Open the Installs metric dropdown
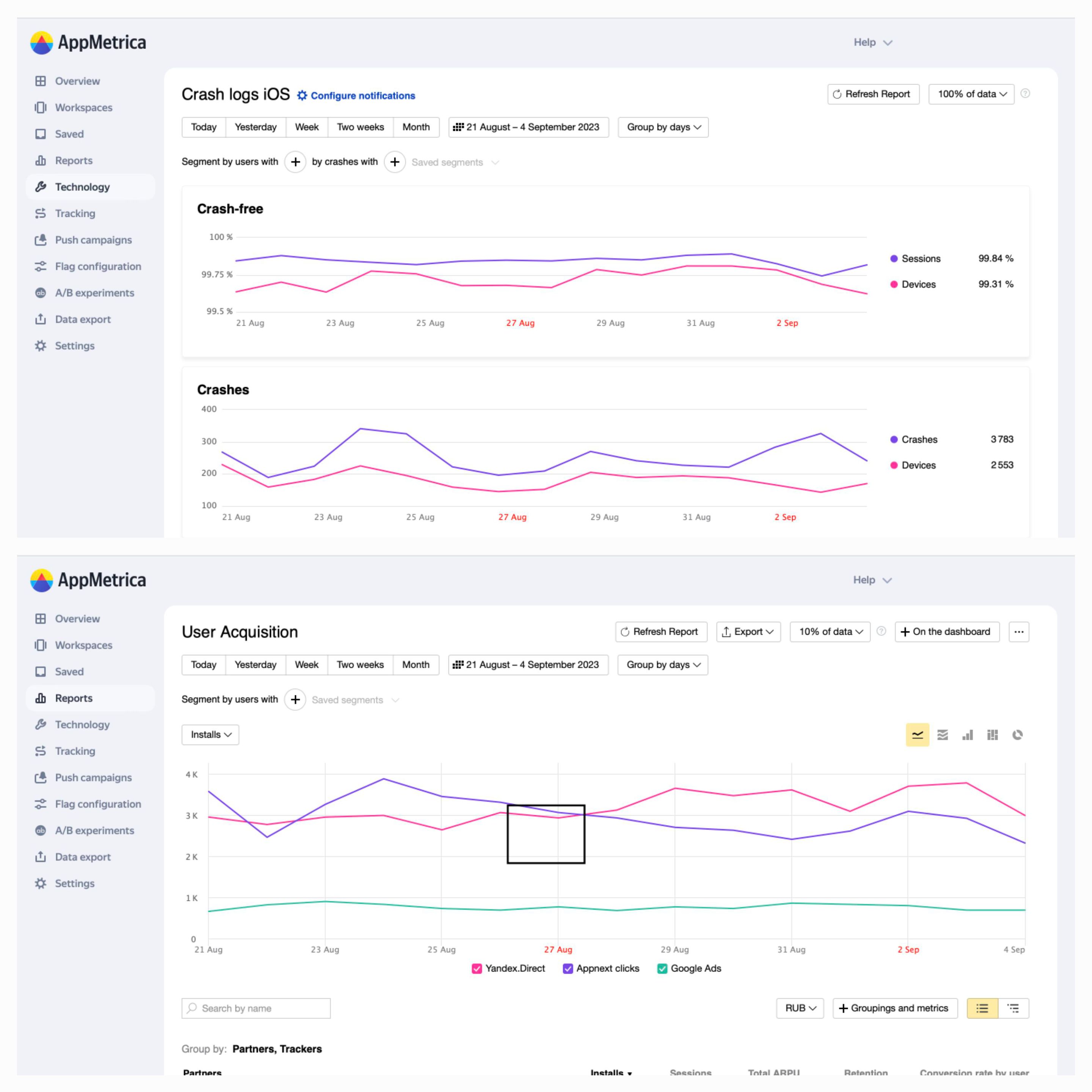The image size is (1092, 1092). point(210,735)
